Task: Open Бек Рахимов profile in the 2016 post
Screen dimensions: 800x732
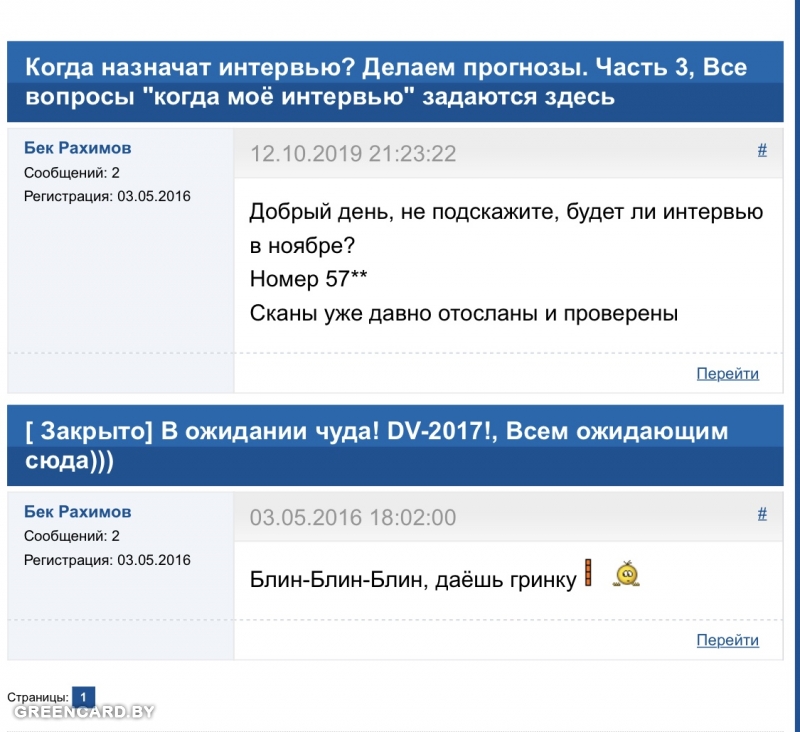Action: click(78, 512)
